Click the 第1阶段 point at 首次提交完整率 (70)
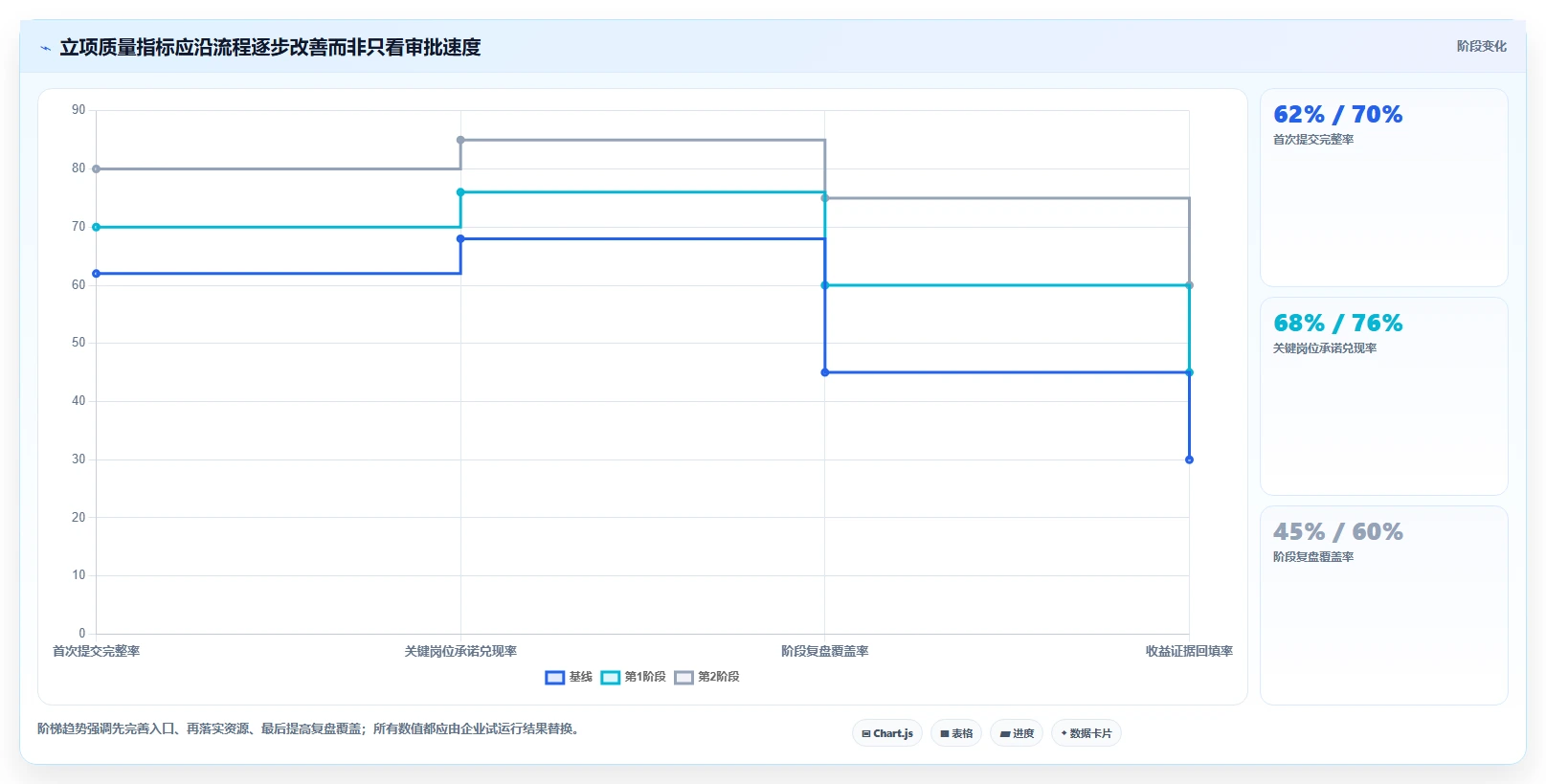 click(x=96, y=227)
